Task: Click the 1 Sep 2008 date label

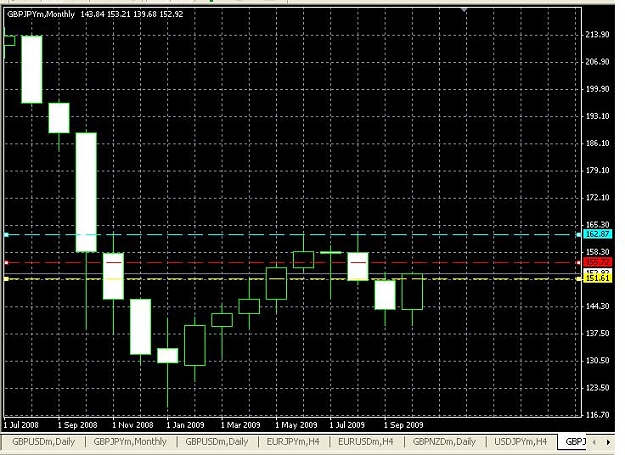Action: [77, 425]
